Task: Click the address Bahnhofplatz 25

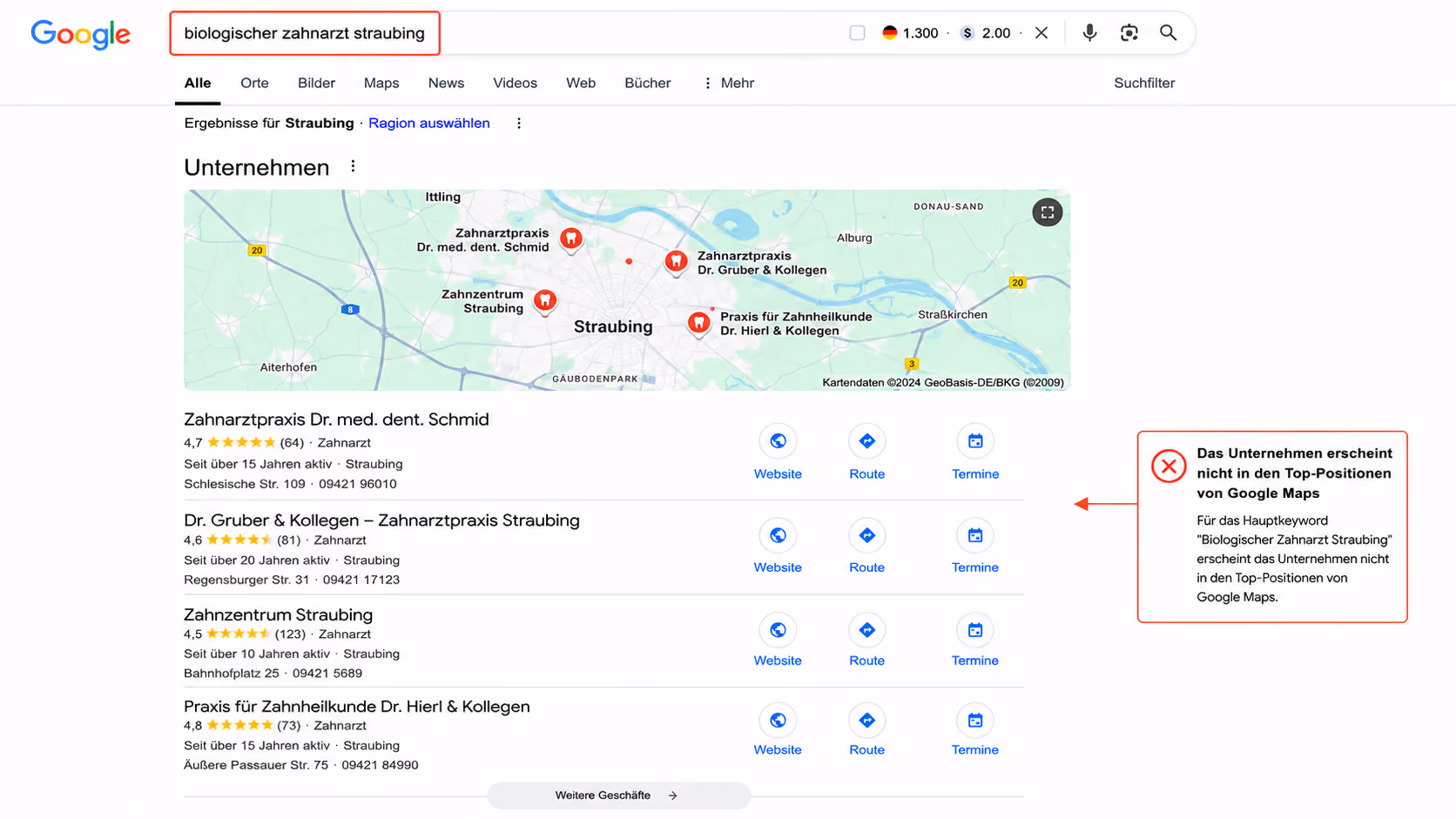Action: [232, 673]
